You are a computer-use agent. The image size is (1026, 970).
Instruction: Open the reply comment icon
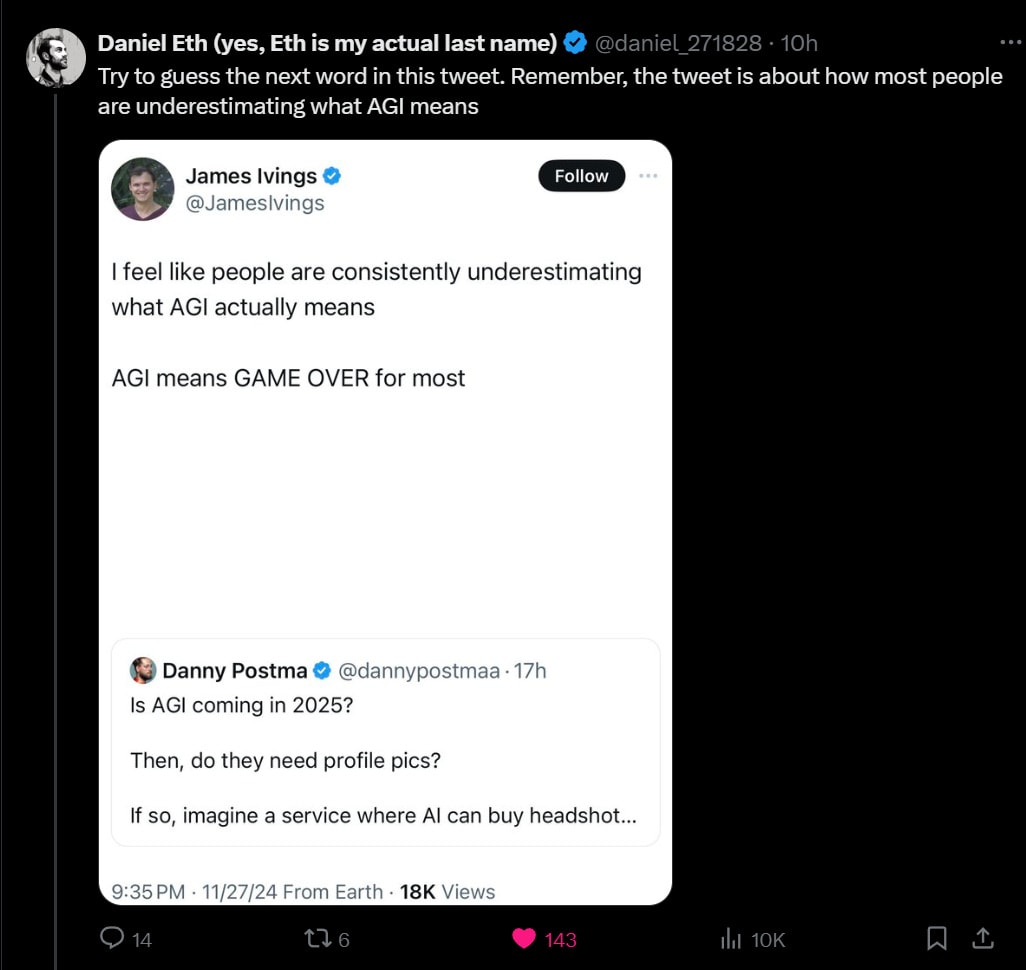pos(112,939)
